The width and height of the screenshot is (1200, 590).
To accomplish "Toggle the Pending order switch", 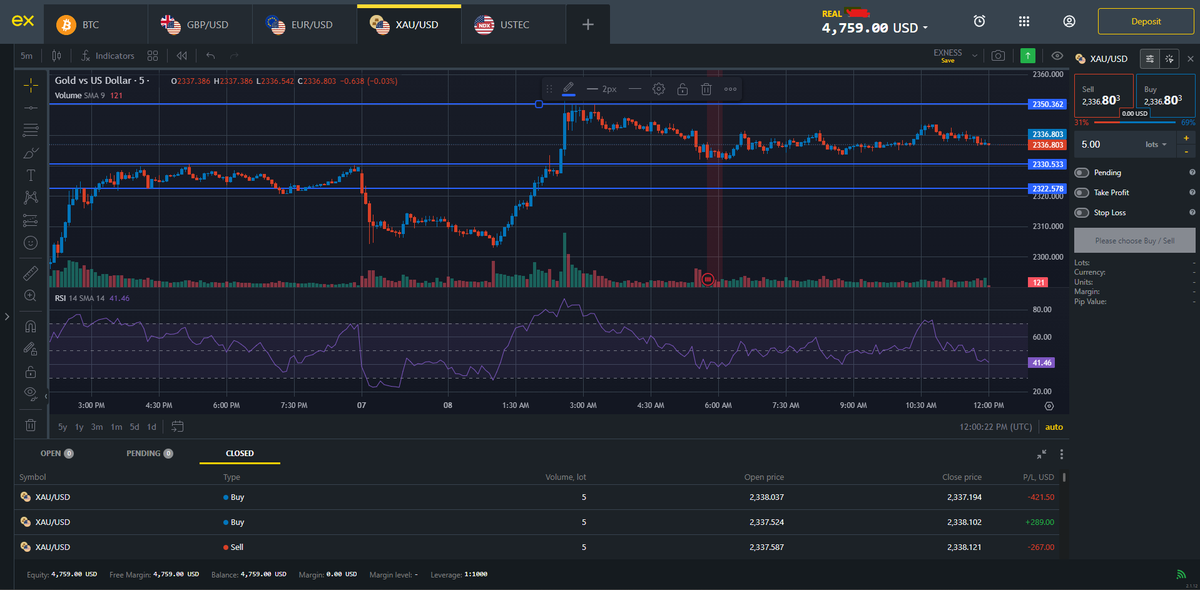I will tap(1082, 172).
